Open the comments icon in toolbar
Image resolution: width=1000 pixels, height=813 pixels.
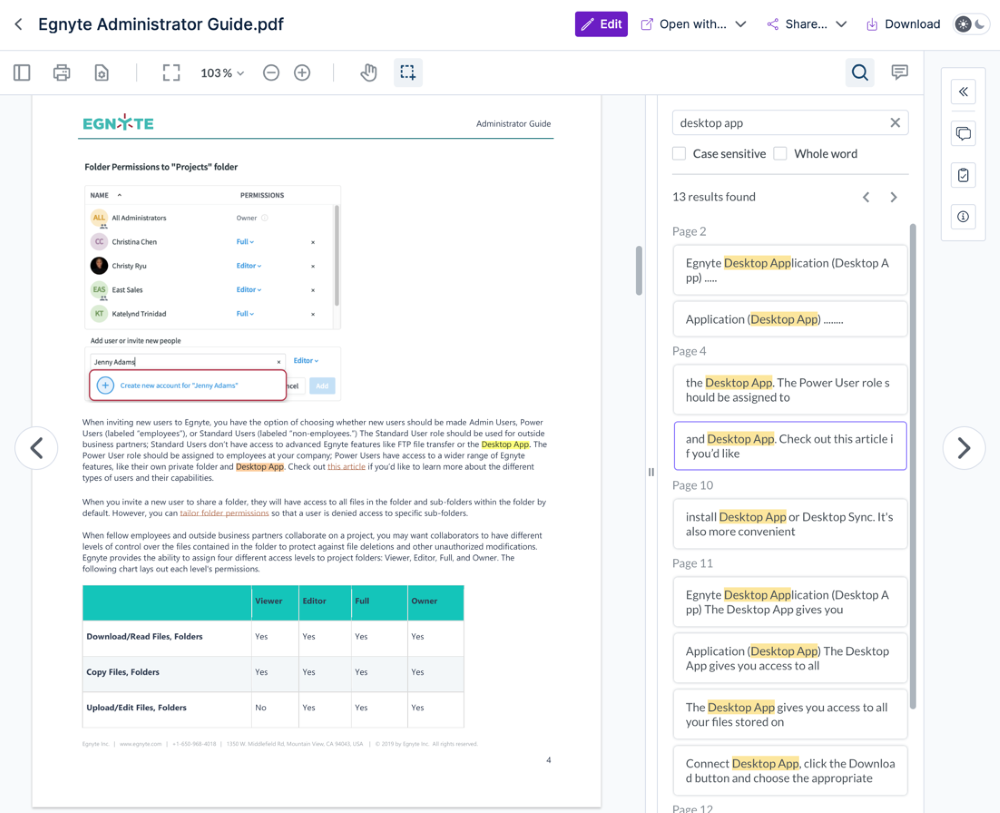900,73
